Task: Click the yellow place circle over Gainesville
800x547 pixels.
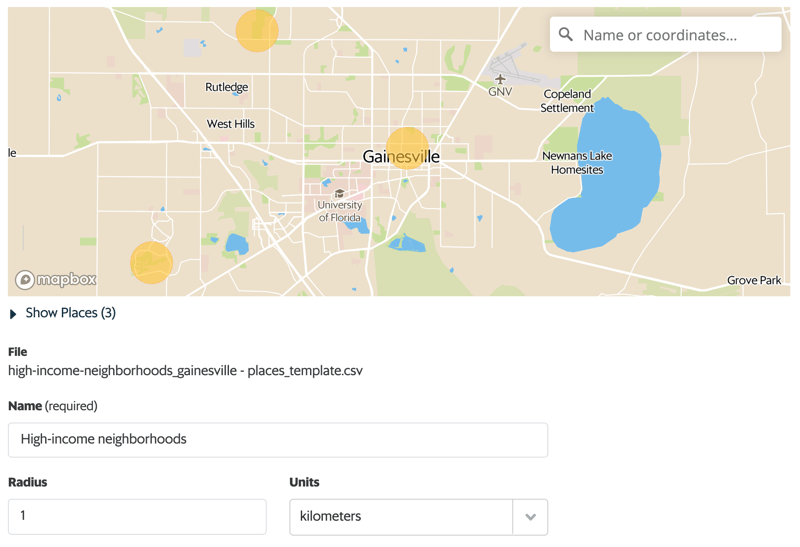Action: tap(407, 148)
